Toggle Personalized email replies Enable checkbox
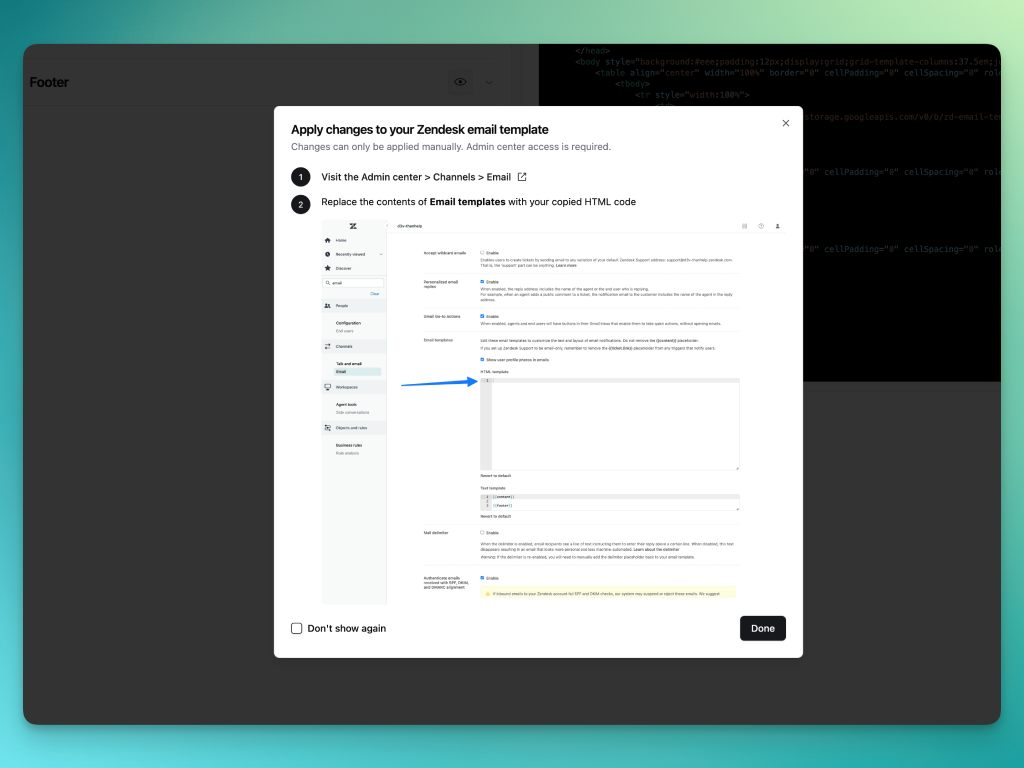Viewport: 1024px width, 768px height. point(482,282)
